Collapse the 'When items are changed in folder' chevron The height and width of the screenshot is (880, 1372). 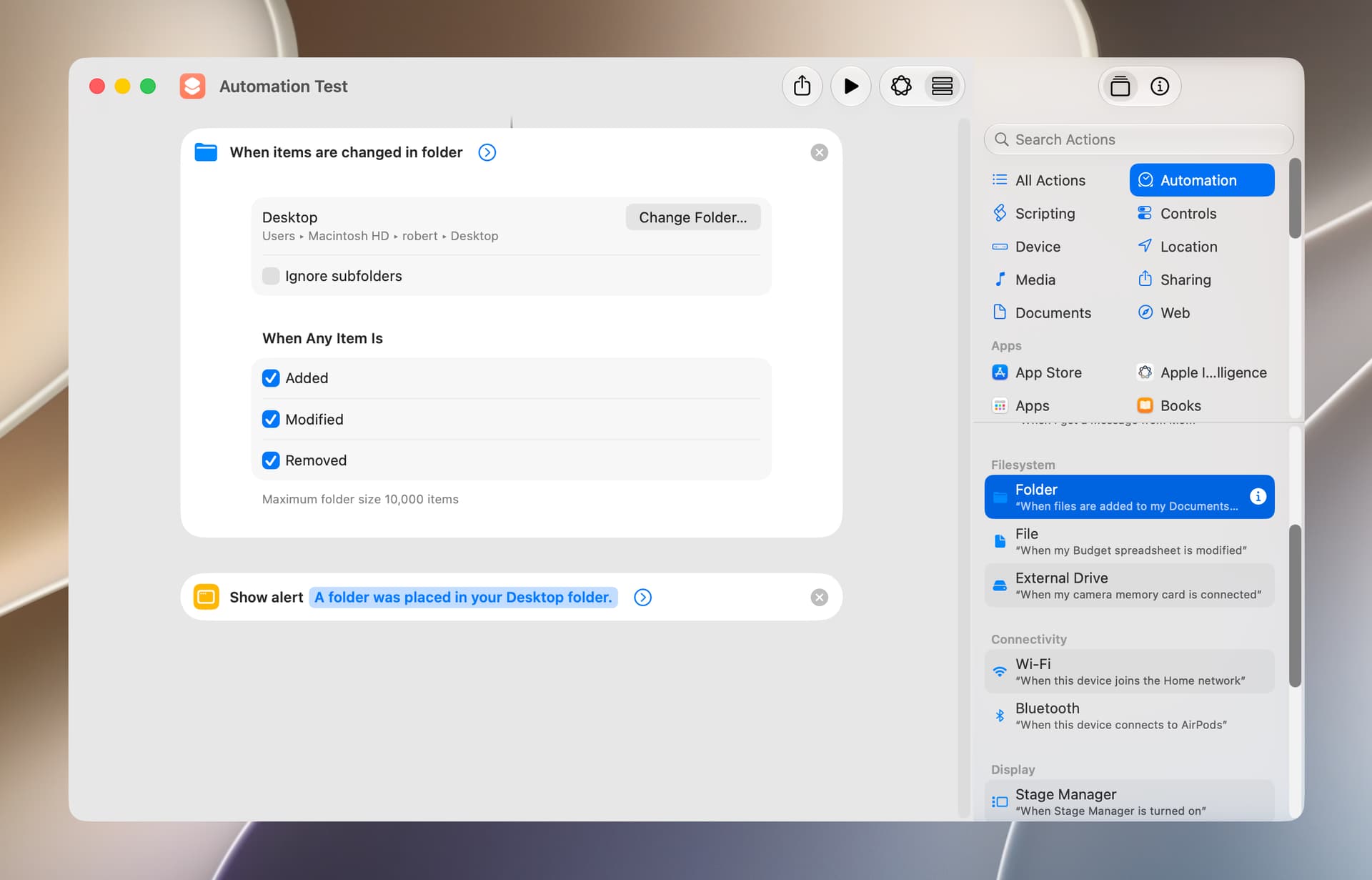[487, 152]
